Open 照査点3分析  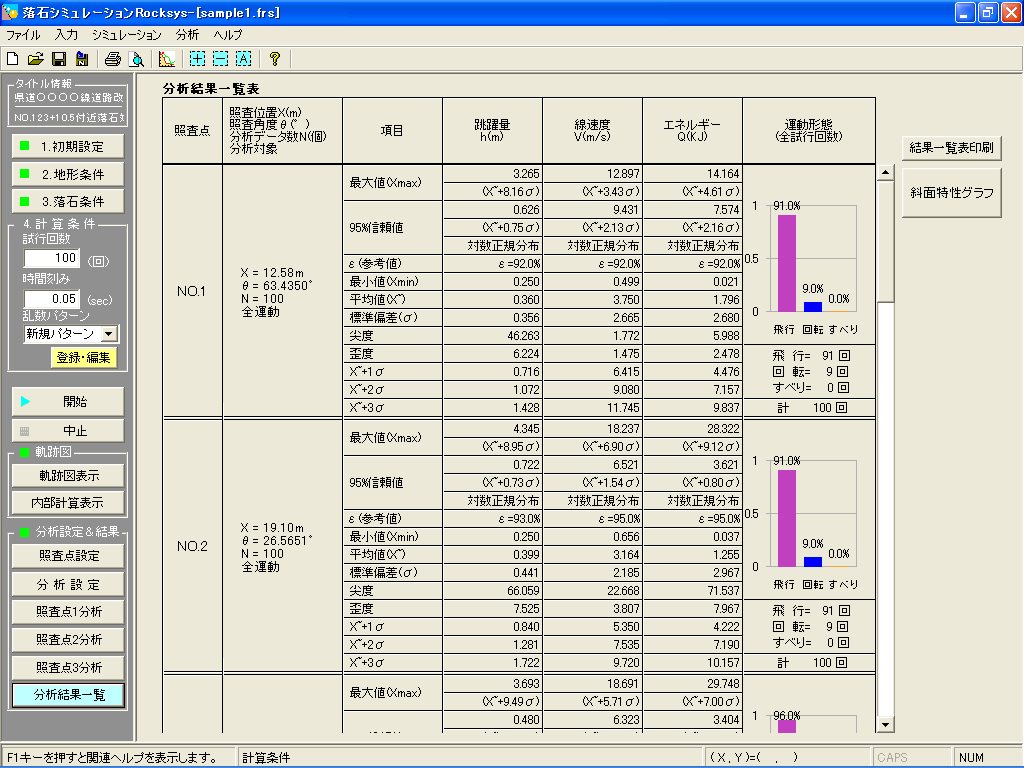click(x=68, y=667)
